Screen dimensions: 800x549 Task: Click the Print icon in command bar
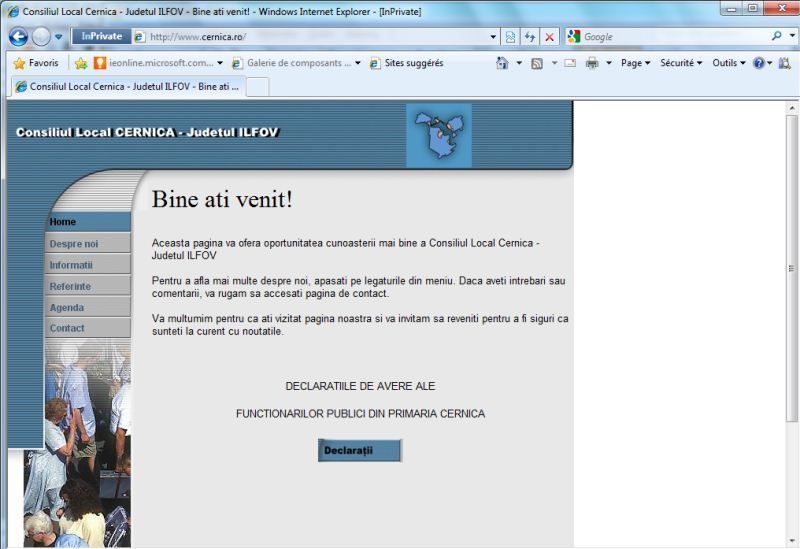point(592,63)
